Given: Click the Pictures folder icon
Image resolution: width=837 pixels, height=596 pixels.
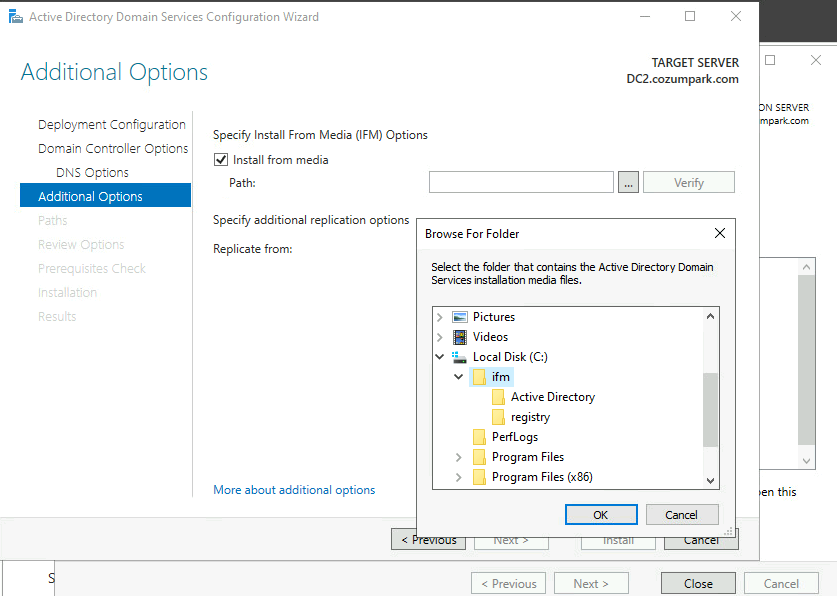Looking at the screenshot, I should 460,317.
